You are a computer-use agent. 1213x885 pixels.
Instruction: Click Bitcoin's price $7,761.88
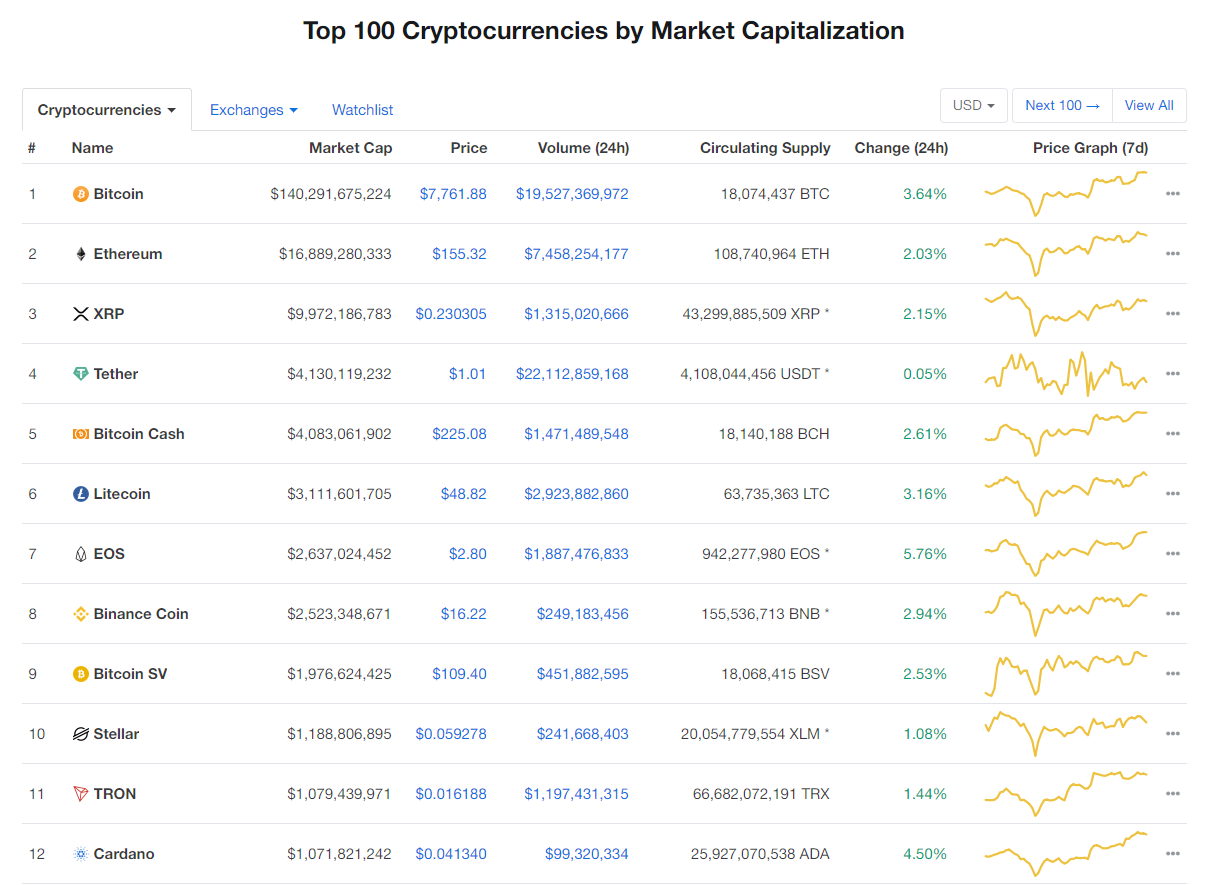(453, 194)
